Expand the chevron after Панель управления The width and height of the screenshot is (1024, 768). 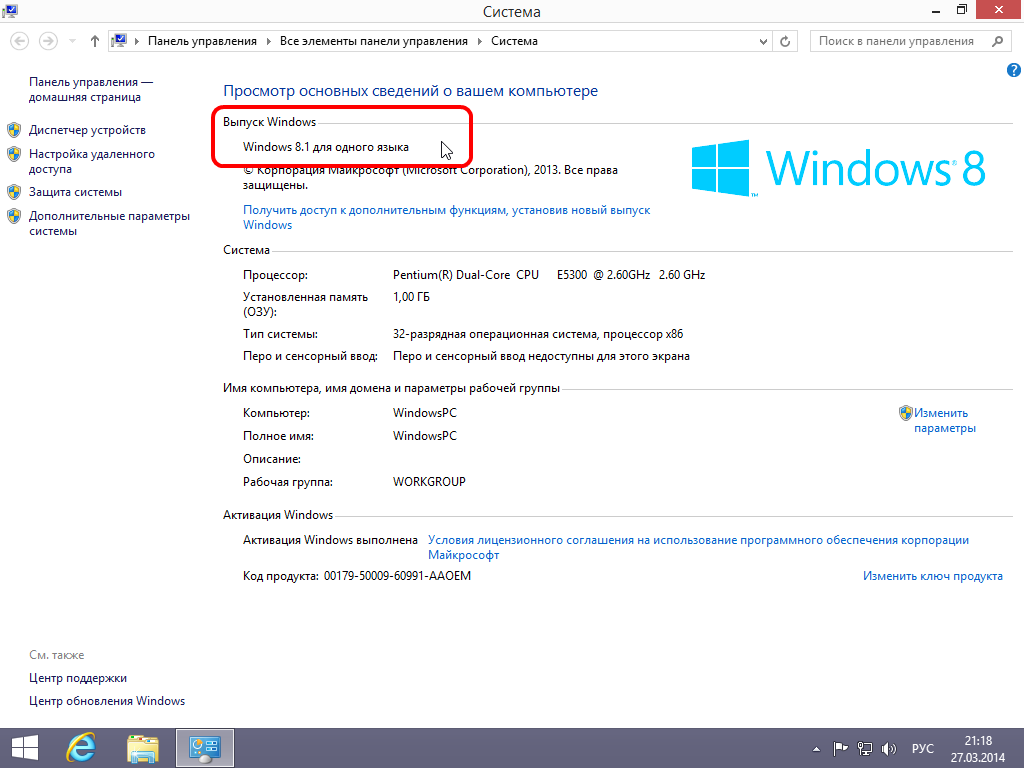268,41
